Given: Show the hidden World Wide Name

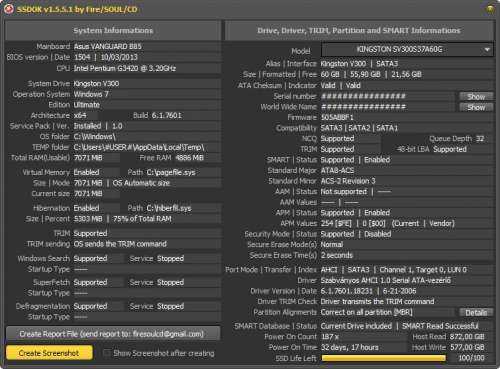Looking at the screenshot, I should (476, 107).
